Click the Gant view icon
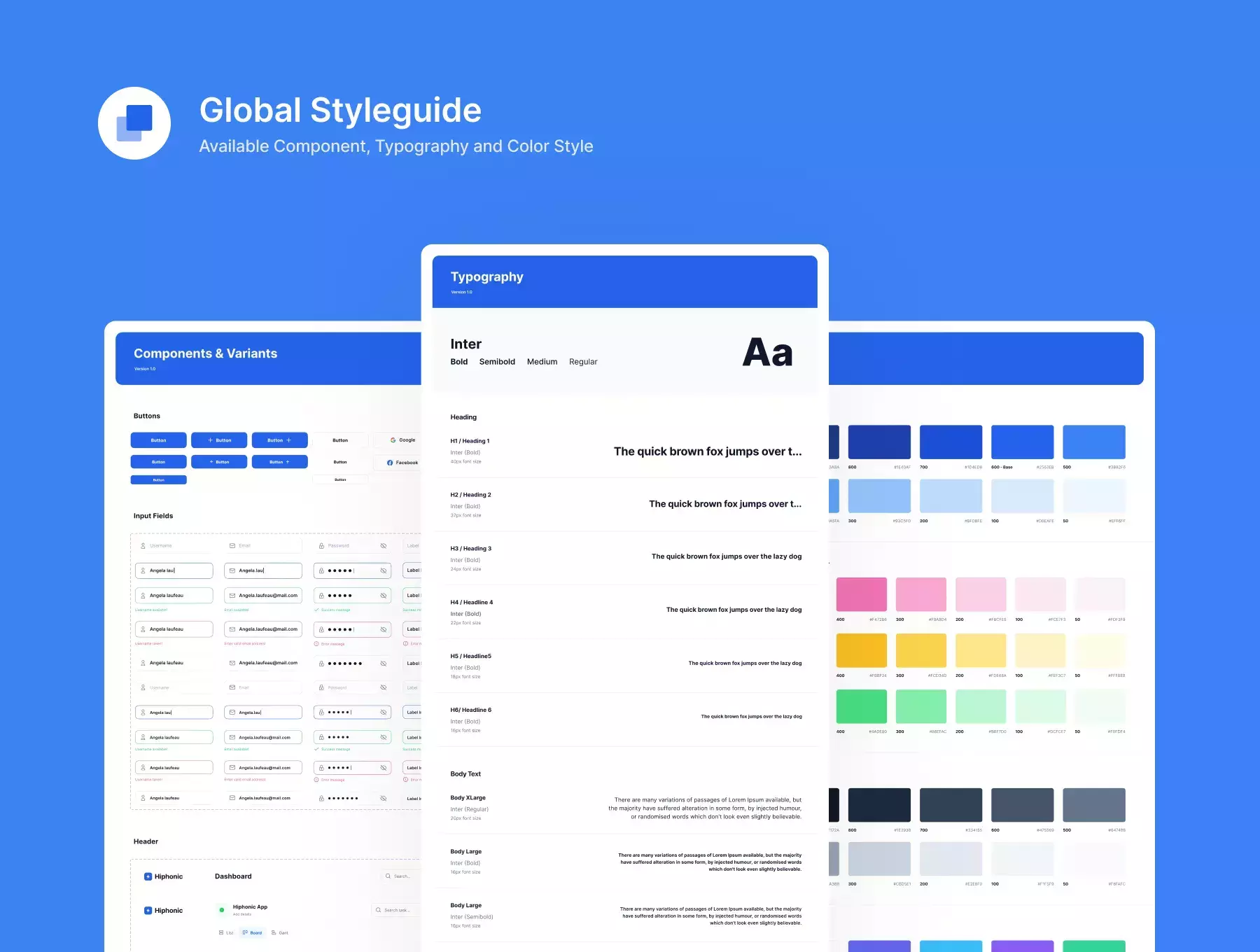Image resolution: width=1260 pixels, height=952 pixels. click(274, 933)
